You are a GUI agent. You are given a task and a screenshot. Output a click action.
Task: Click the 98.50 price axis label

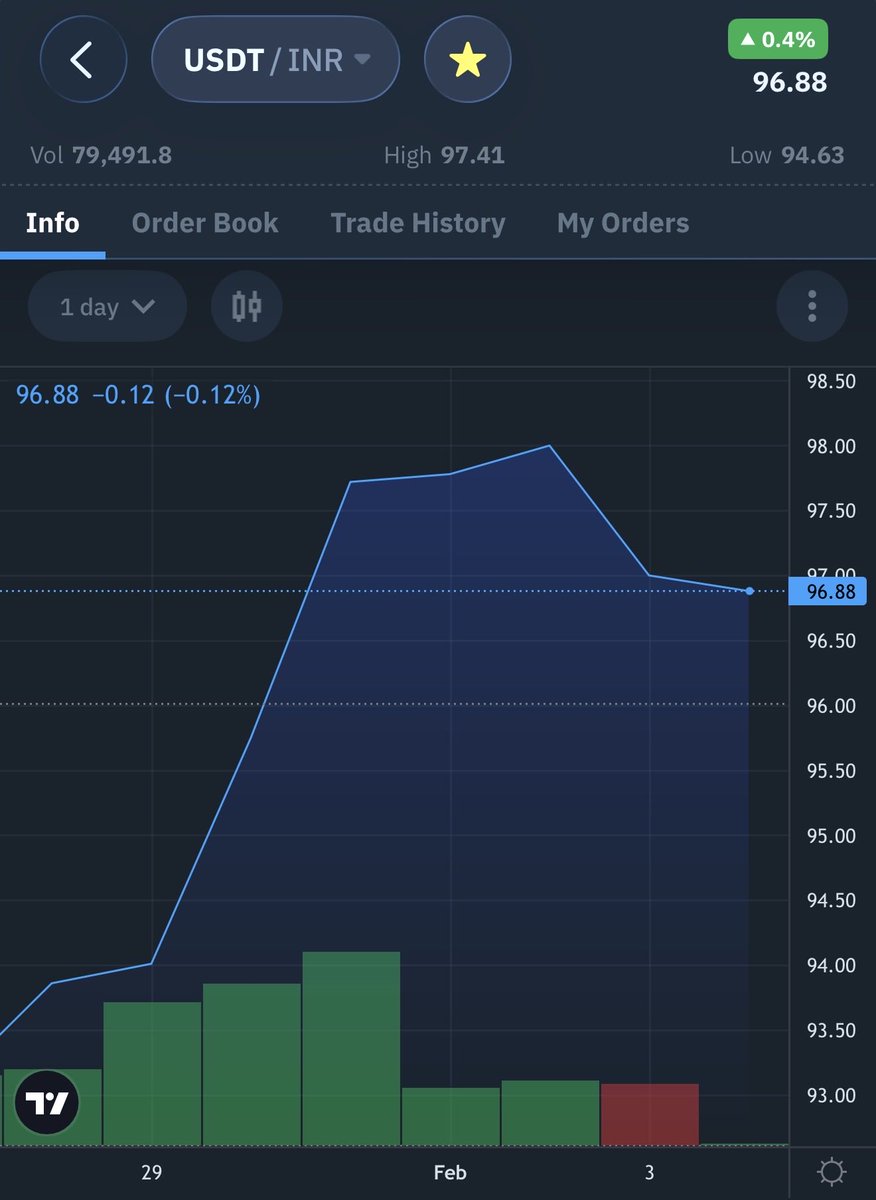click(x=831, y=381)
